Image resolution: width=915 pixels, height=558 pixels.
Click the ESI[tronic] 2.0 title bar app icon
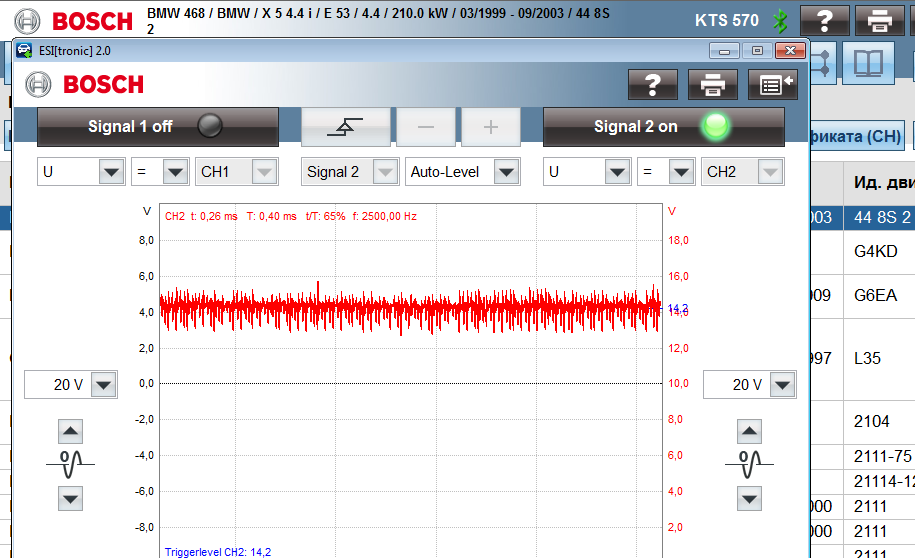point(25,51)
